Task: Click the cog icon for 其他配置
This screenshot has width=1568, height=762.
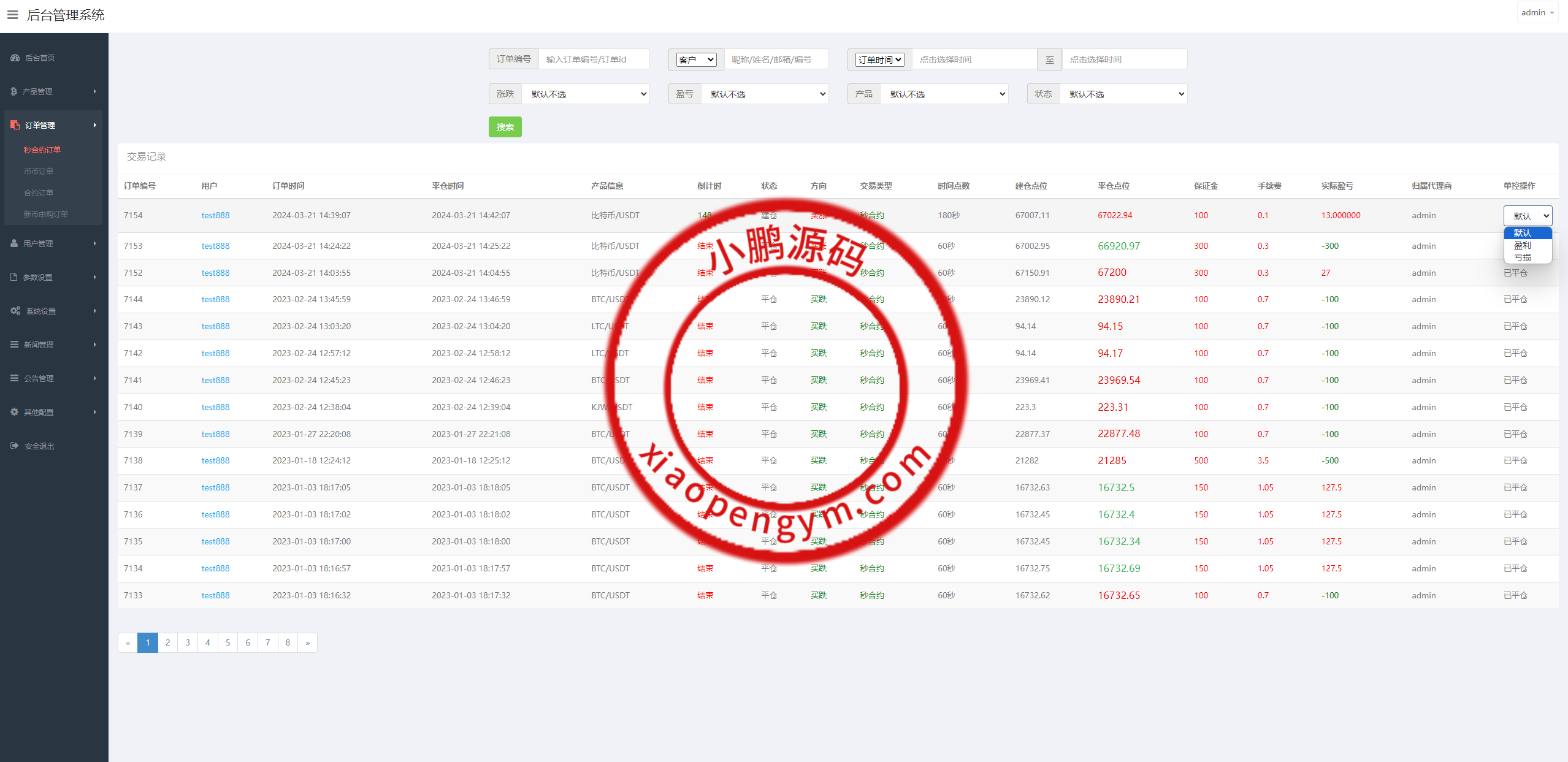Action: [x=14, y=412]
